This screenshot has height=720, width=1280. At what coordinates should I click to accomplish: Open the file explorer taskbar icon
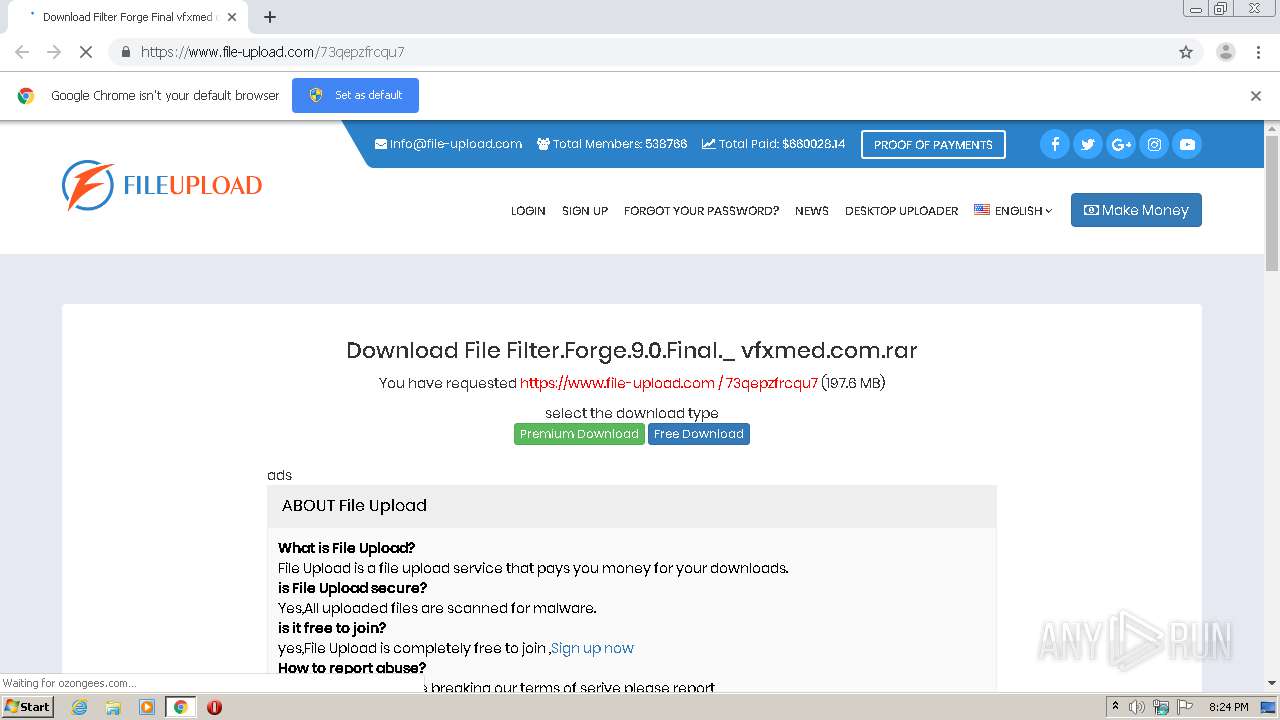[113, 707]
